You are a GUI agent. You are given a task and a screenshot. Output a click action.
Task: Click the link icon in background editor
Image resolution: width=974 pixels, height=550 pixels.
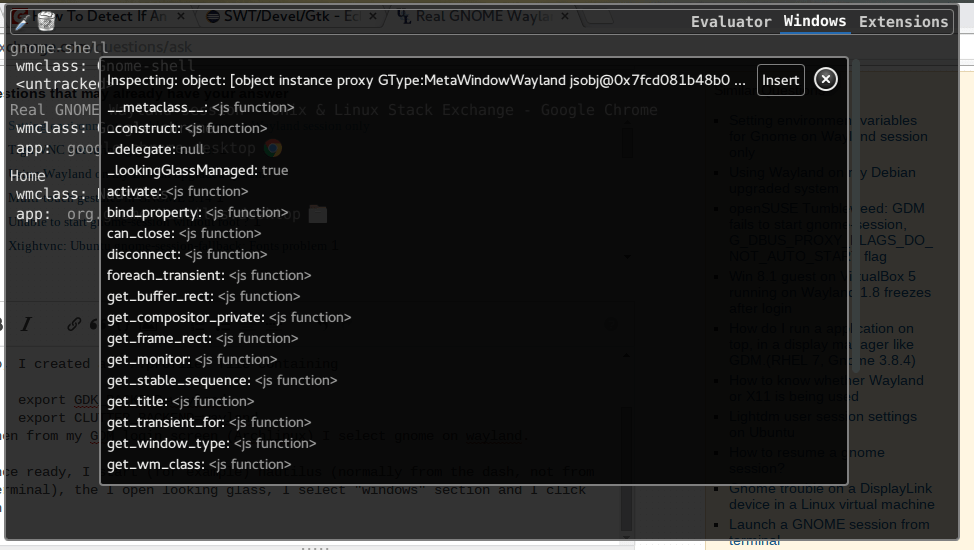(74, 324)
